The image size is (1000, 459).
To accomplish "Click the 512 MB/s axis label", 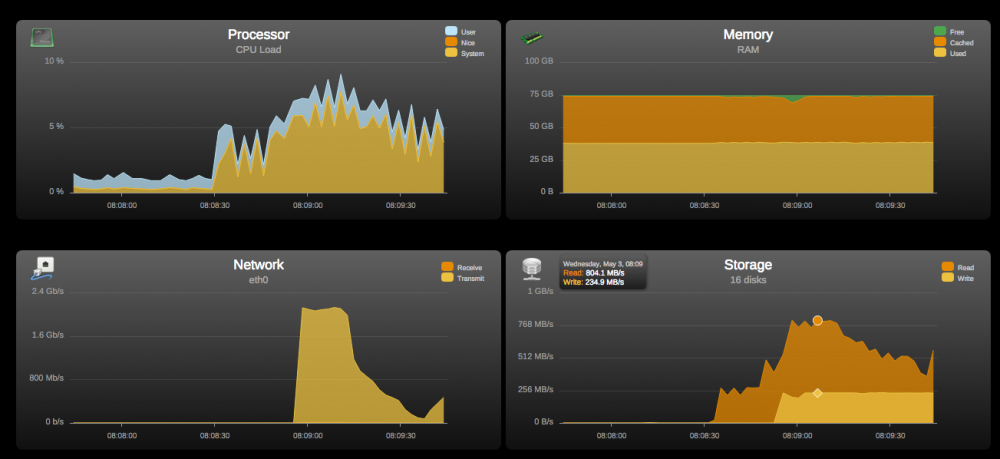I will click(536, 356).
